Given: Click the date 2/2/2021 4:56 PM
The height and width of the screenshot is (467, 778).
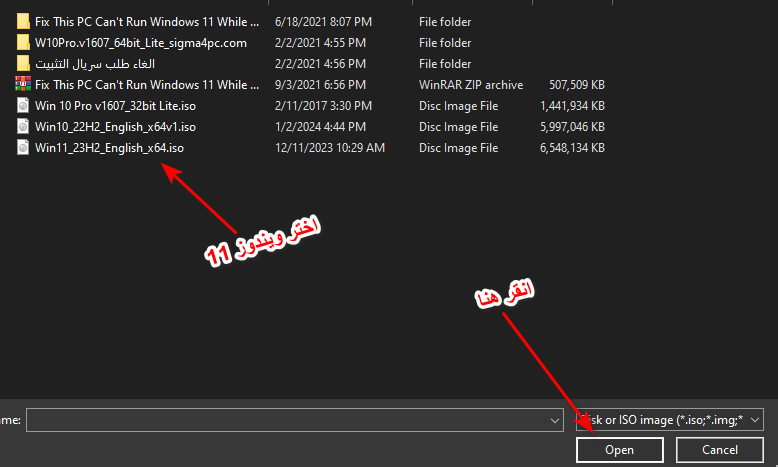Looking at the screenshot, I should (x=321, y=64).
